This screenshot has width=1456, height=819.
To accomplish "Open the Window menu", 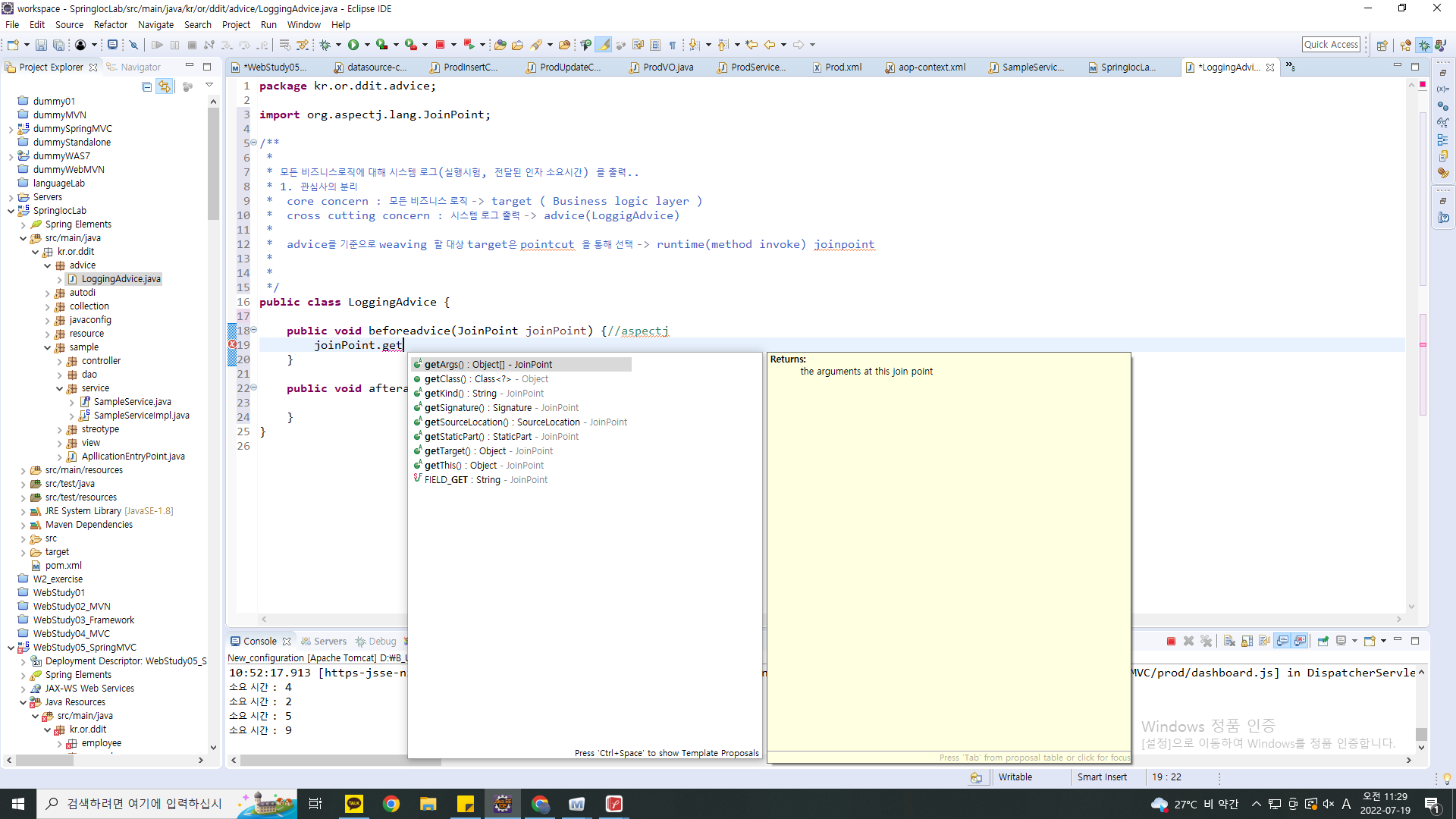I will (x=304, y=24).
